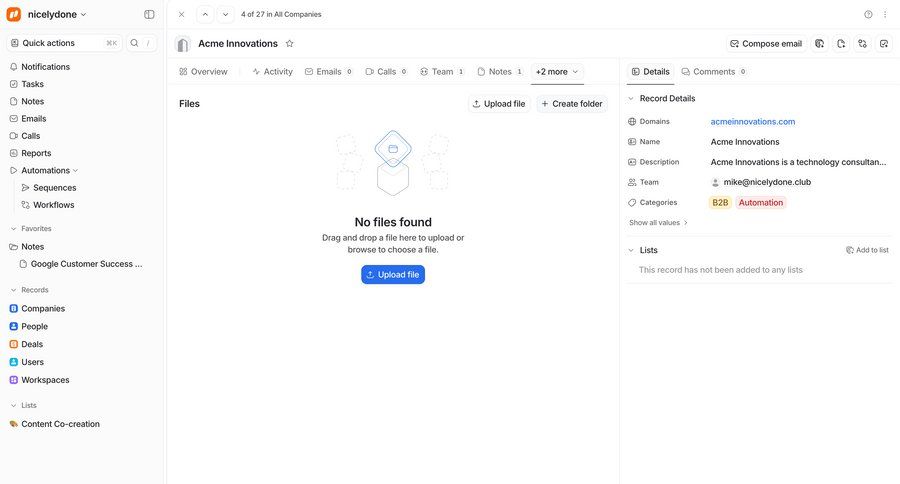This screenshot has width=900, height=484.
Task: Switch to the Activity tab
Action: pos(273,72)
